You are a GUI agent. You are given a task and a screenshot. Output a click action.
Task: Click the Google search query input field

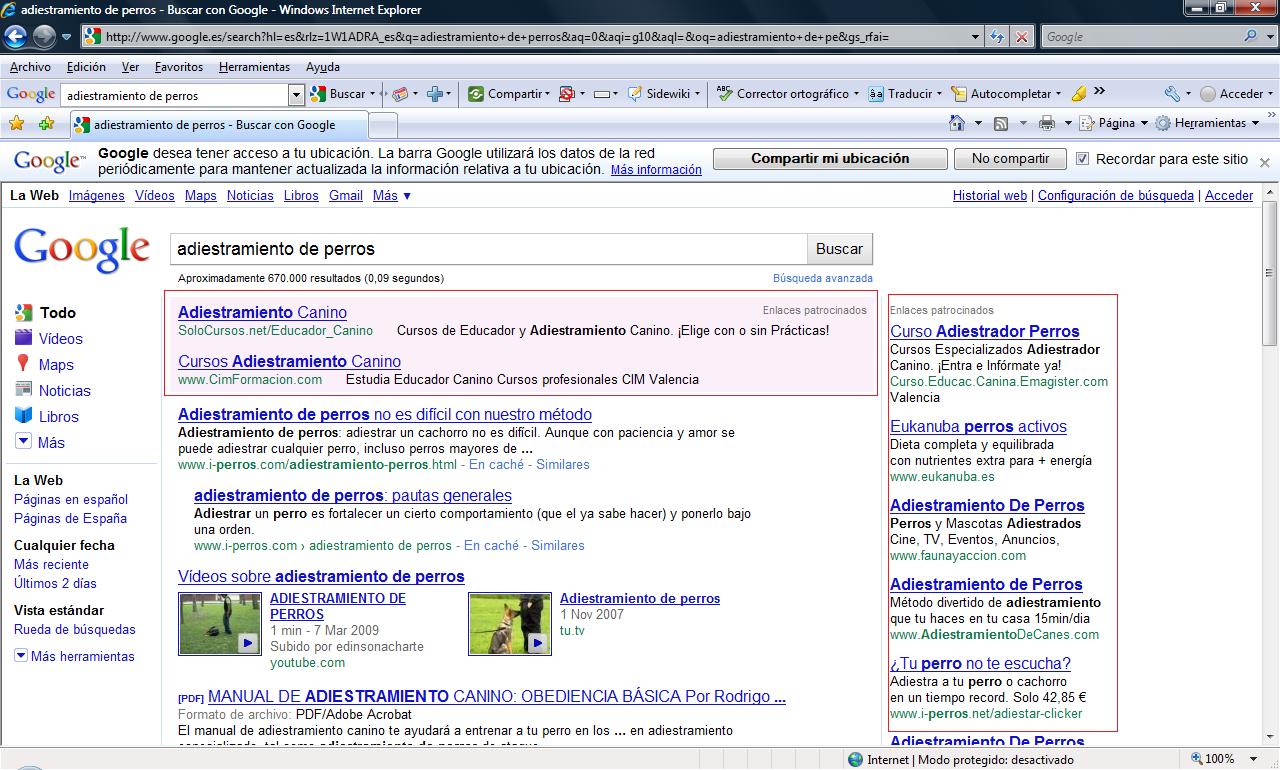(489, 249)
